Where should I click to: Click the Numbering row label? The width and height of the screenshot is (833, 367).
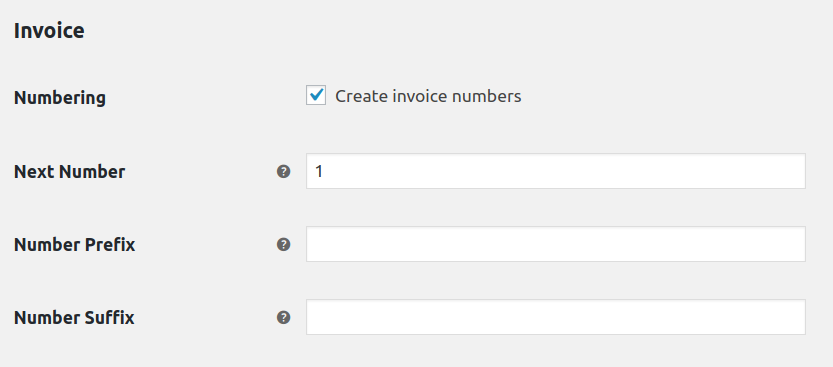tap(60, 98)
